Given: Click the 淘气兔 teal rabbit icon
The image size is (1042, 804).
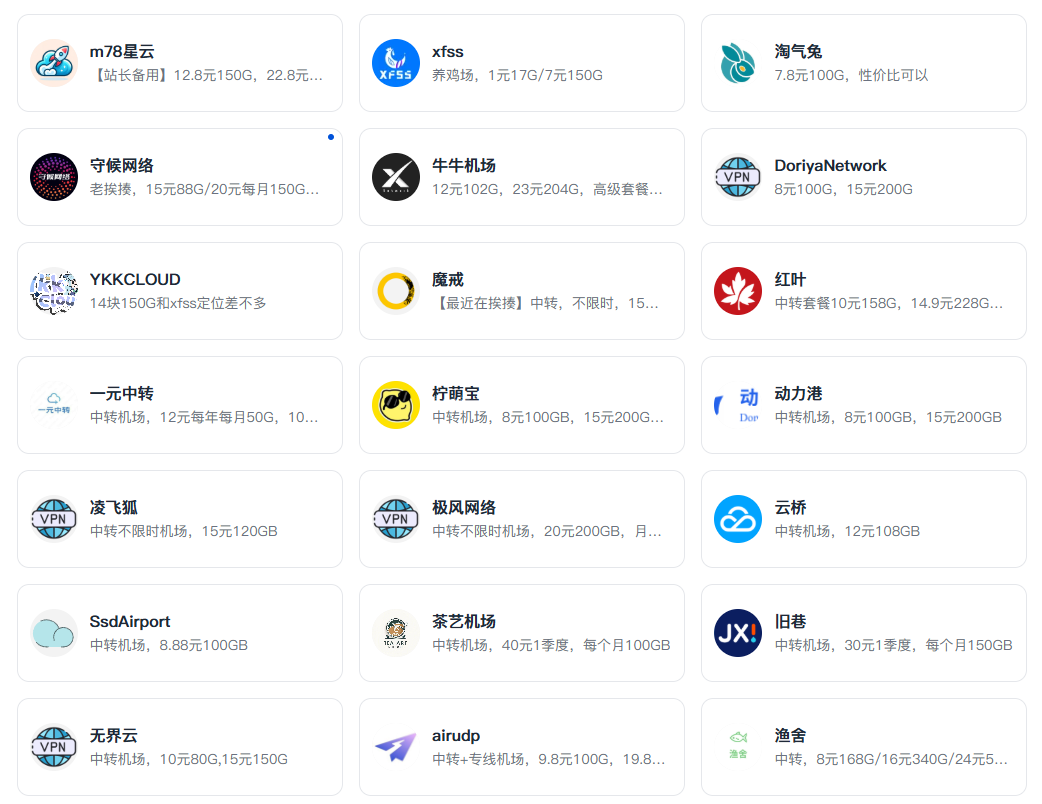Looking at the screenshot, I should 738,63.
